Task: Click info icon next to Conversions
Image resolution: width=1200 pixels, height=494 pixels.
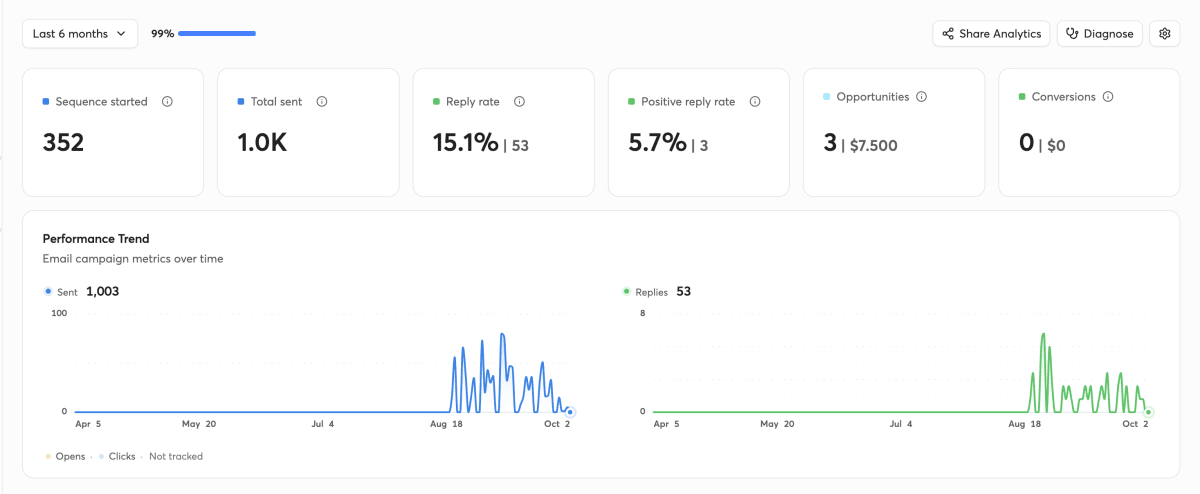Action: 1108,97
